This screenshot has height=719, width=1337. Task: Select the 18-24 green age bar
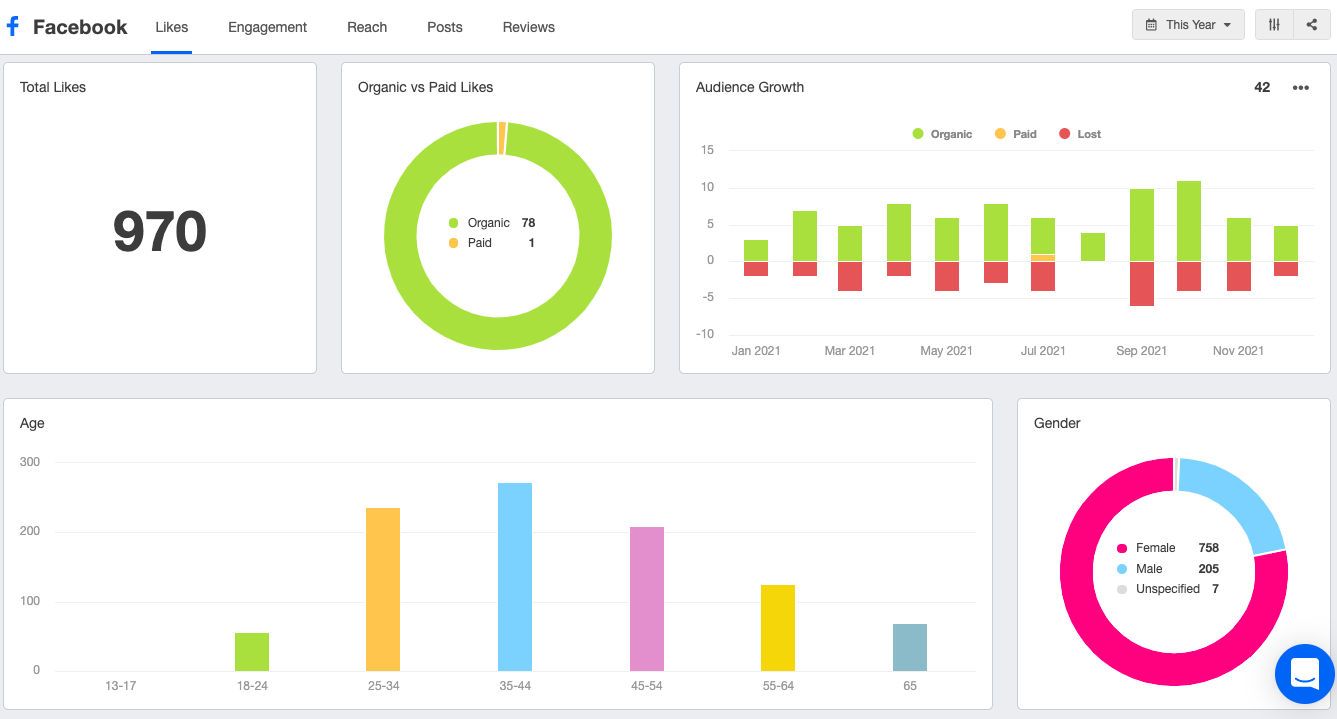pos(252,652)
